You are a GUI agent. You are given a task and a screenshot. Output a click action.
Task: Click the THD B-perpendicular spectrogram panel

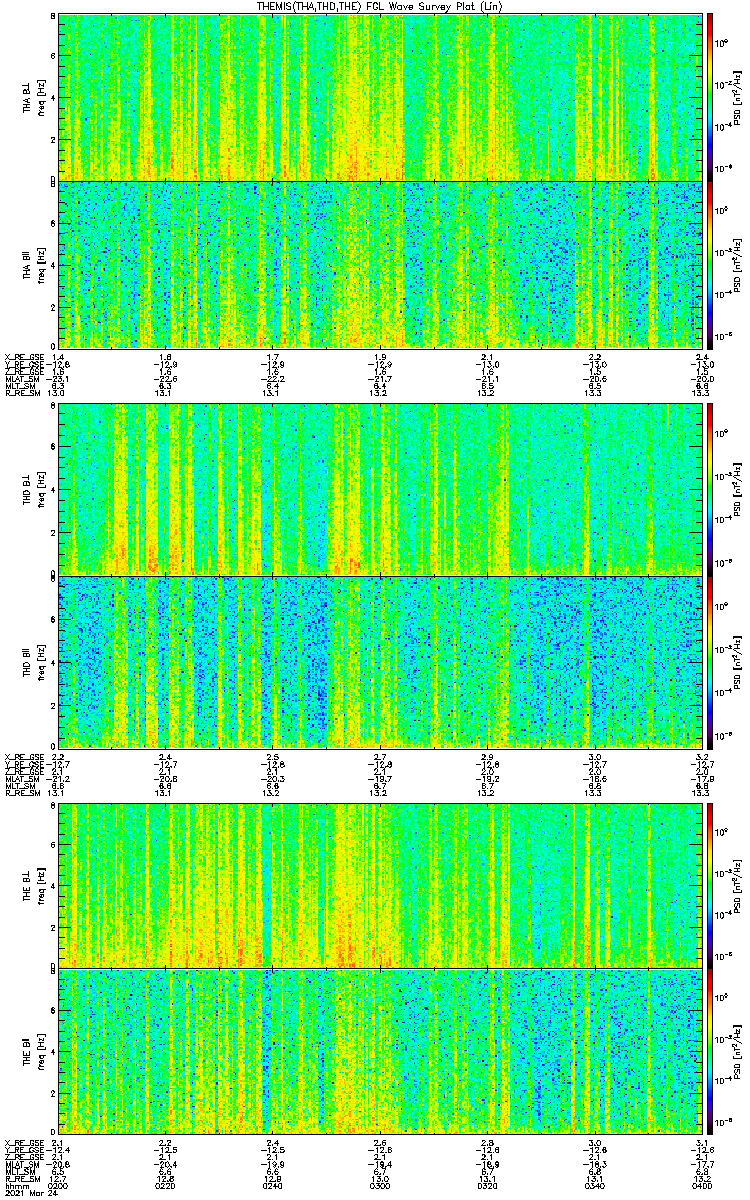[x=380, y=489]
